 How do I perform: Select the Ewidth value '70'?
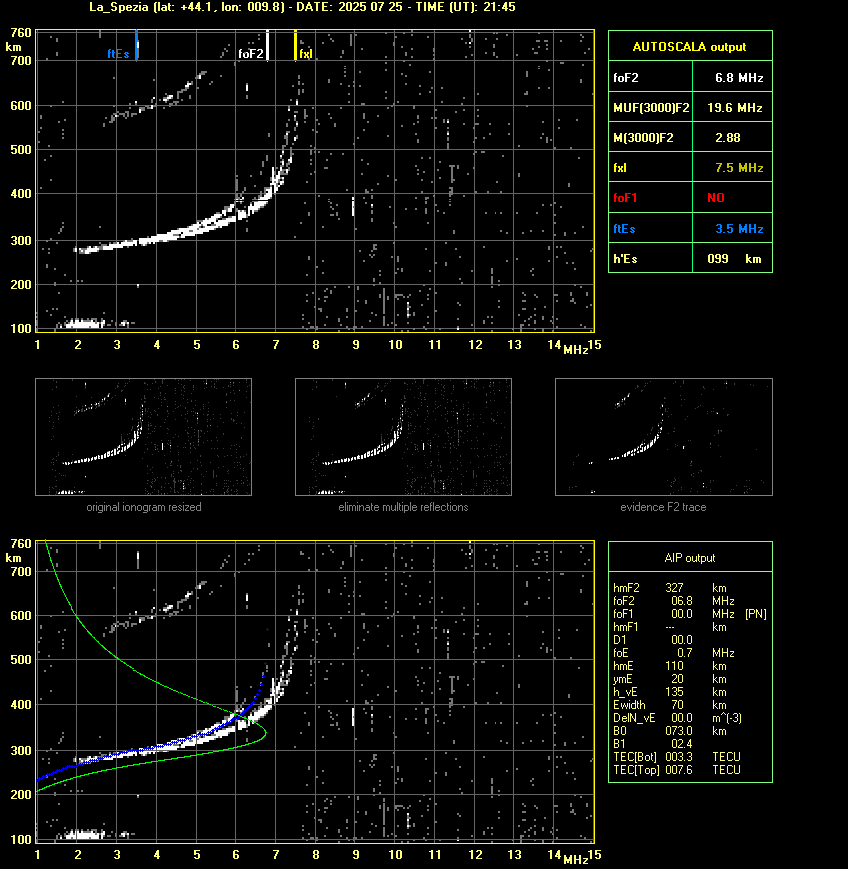677,705
